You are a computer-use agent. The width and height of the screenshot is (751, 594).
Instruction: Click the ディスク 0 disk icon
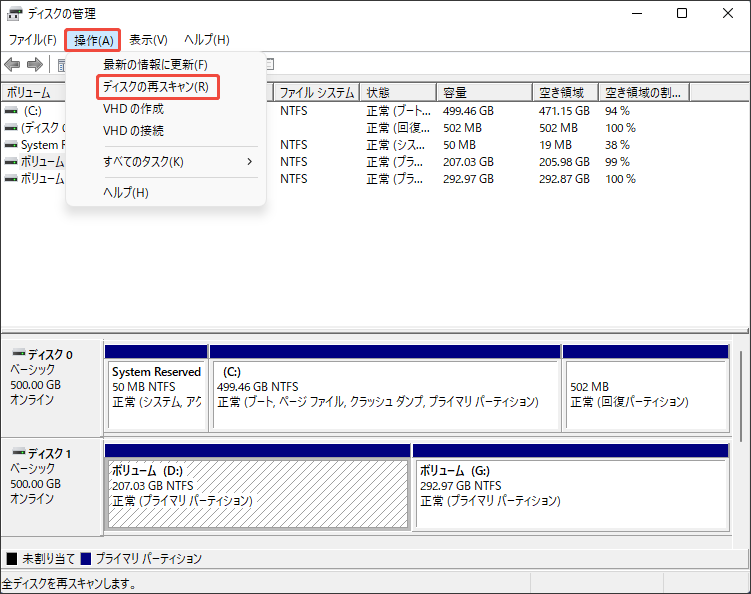pos(19,353)
